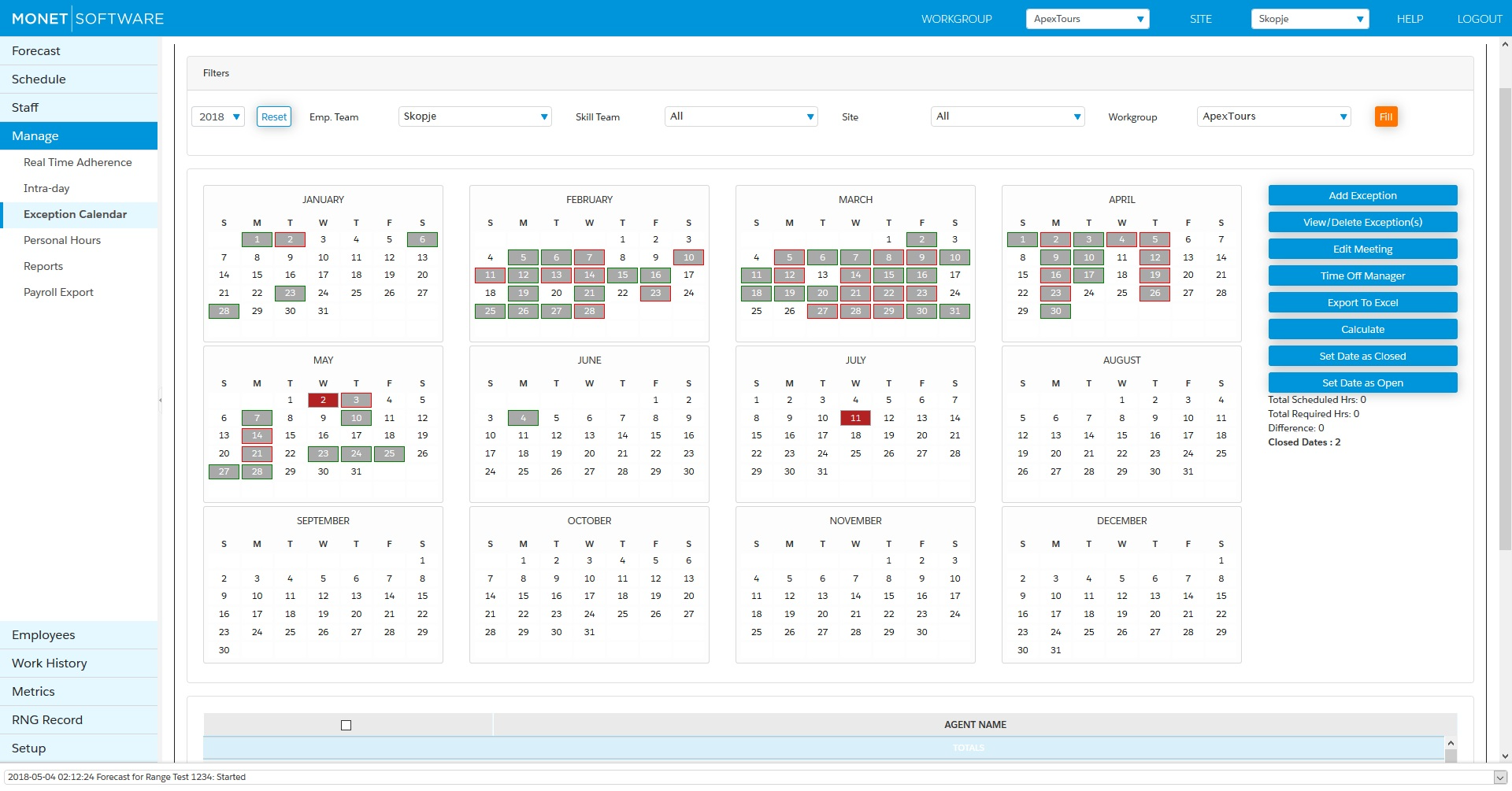This screenshot has height=791, width=1512.
Task: Click the page scroll-down arrow at bottom right
Action: [1505, 756]
